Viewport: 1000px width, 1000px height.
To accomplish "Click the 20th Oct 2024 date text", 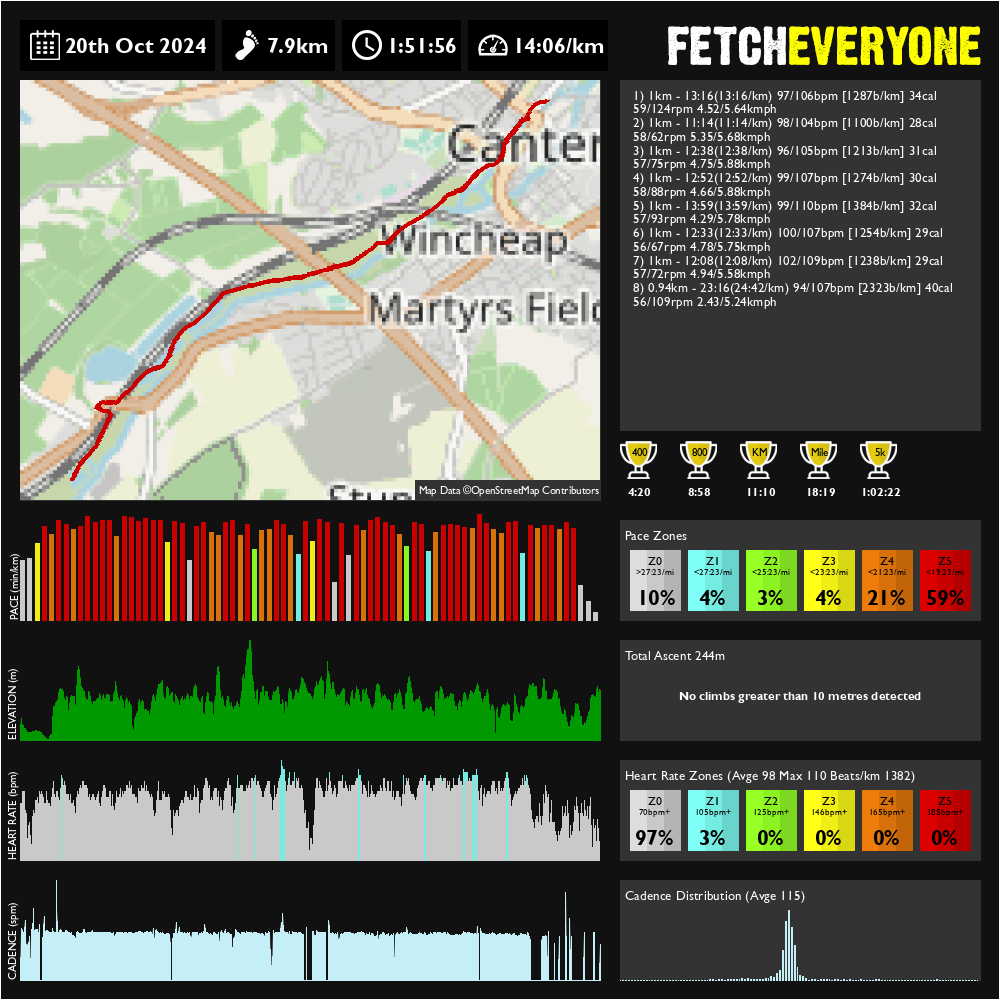I will coord(136,46).
